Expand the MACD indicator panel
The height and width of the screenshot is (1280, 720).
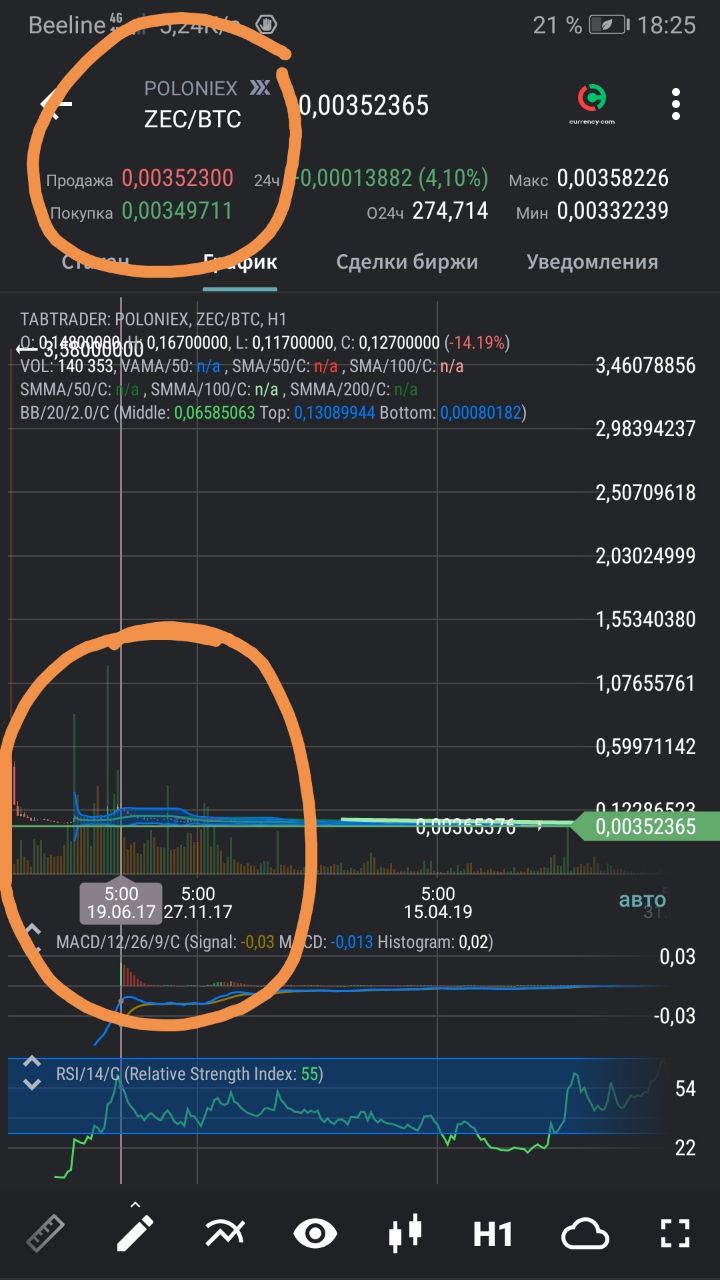[x=33, y=936]
